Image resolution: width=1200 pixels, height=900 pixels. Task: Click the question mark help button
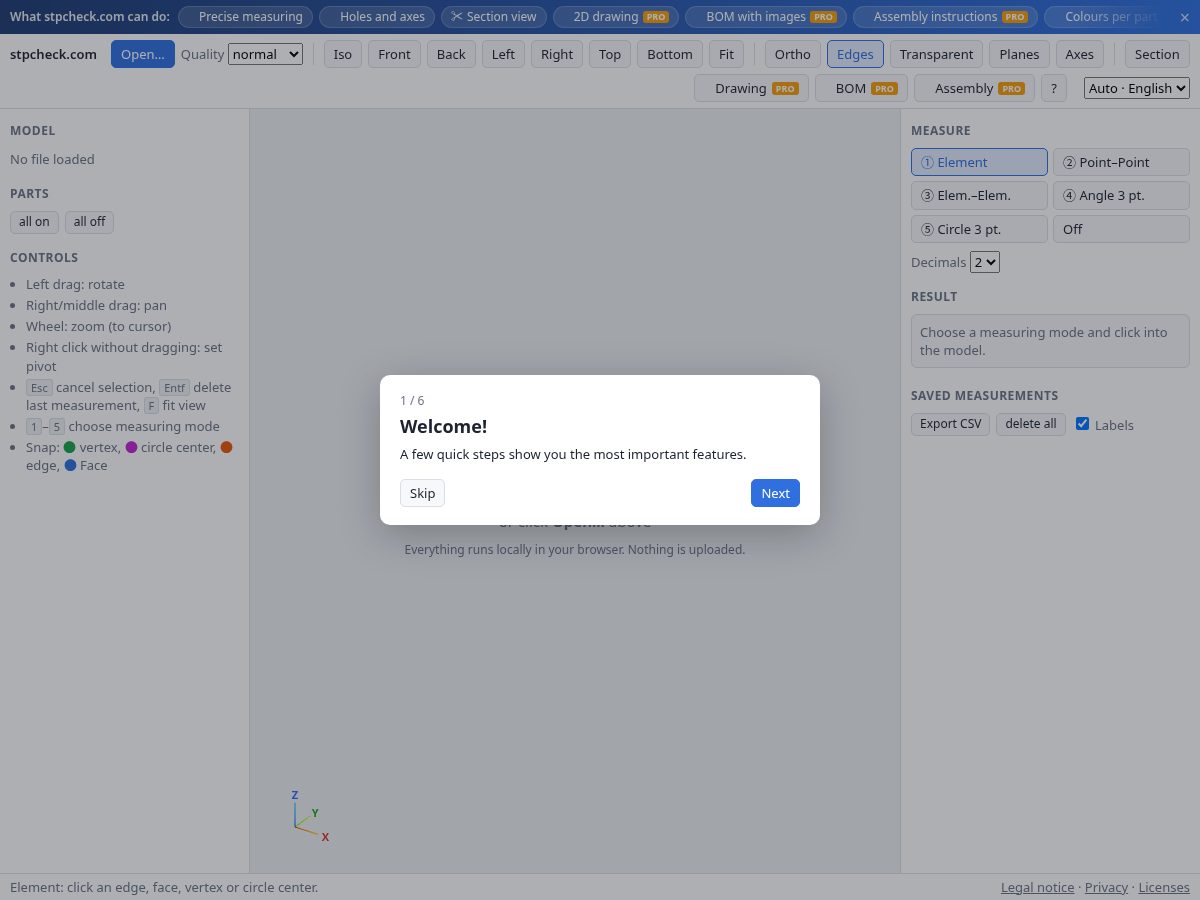point(1054,88)
